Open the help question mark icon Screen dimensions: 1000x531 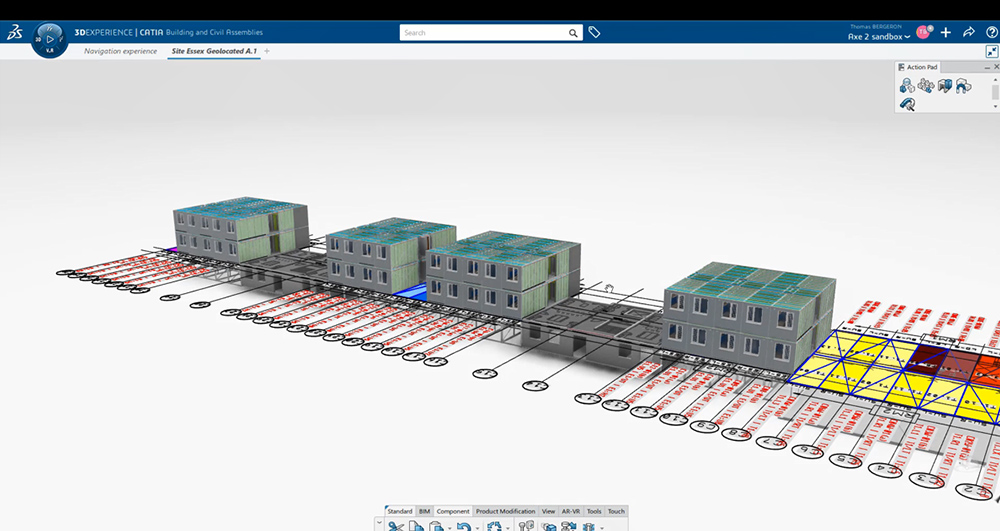coord(992,32)
